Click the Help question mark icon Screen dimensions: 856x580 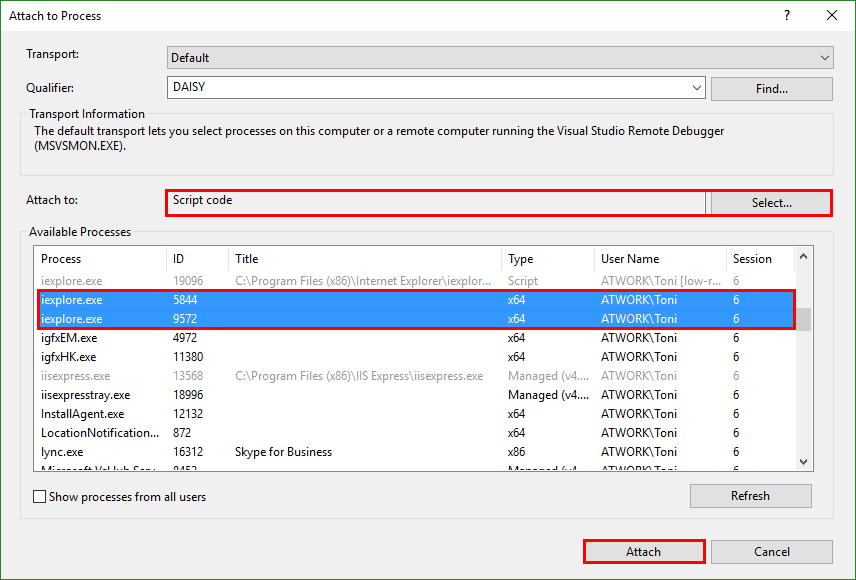787,15
